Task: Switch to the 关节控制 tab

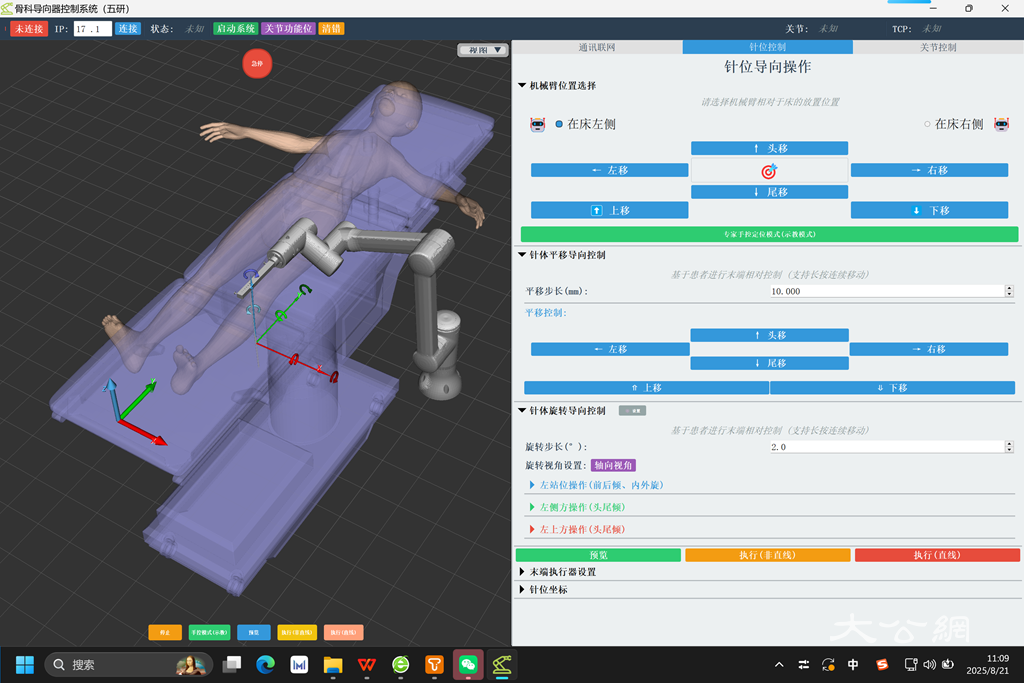Action: 937,47
